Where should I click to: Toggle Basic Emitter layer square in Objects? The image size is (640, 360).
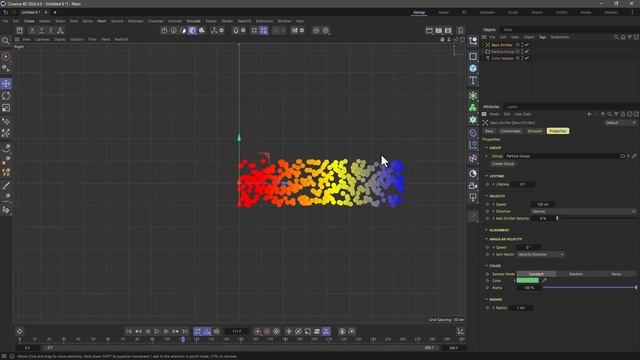pyautogui.click(x=518, y=45)
